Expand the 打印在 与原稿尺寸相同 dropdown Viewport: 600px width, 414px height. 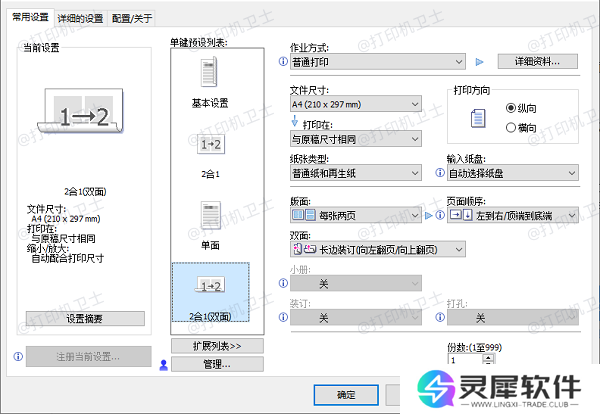tap(356, 139)
